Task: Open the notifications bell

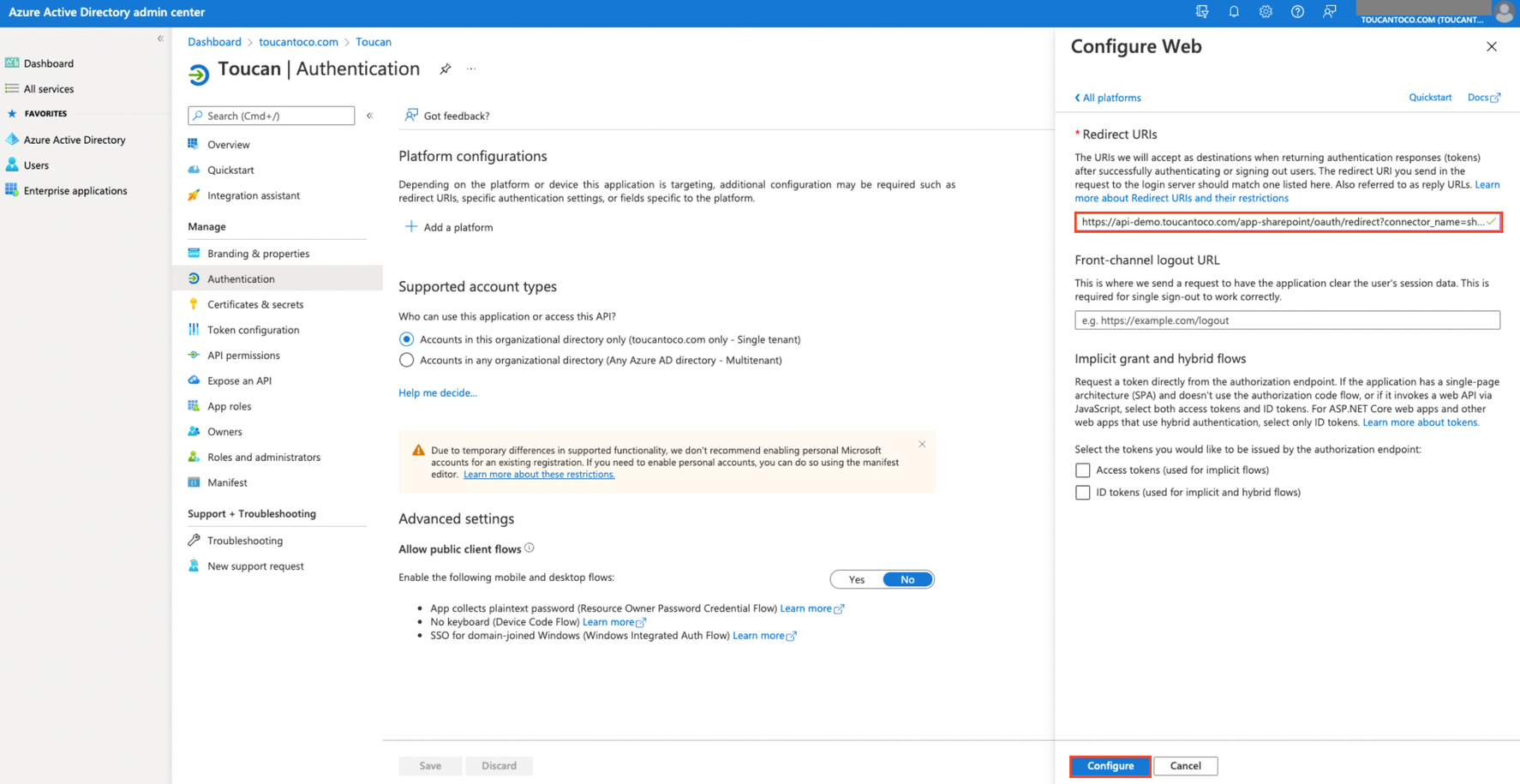Action: (x=1234, y=12)
